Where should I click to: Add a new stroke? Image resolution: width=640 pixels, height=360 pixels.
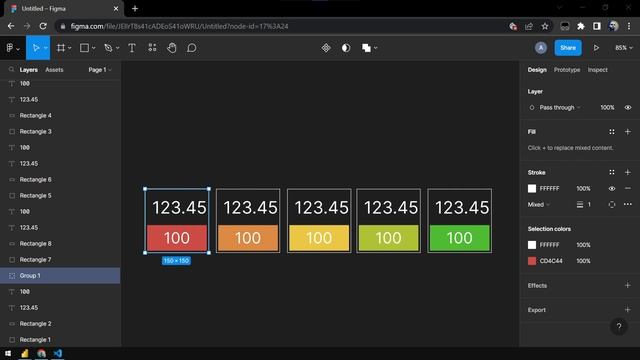coord(628,172)
